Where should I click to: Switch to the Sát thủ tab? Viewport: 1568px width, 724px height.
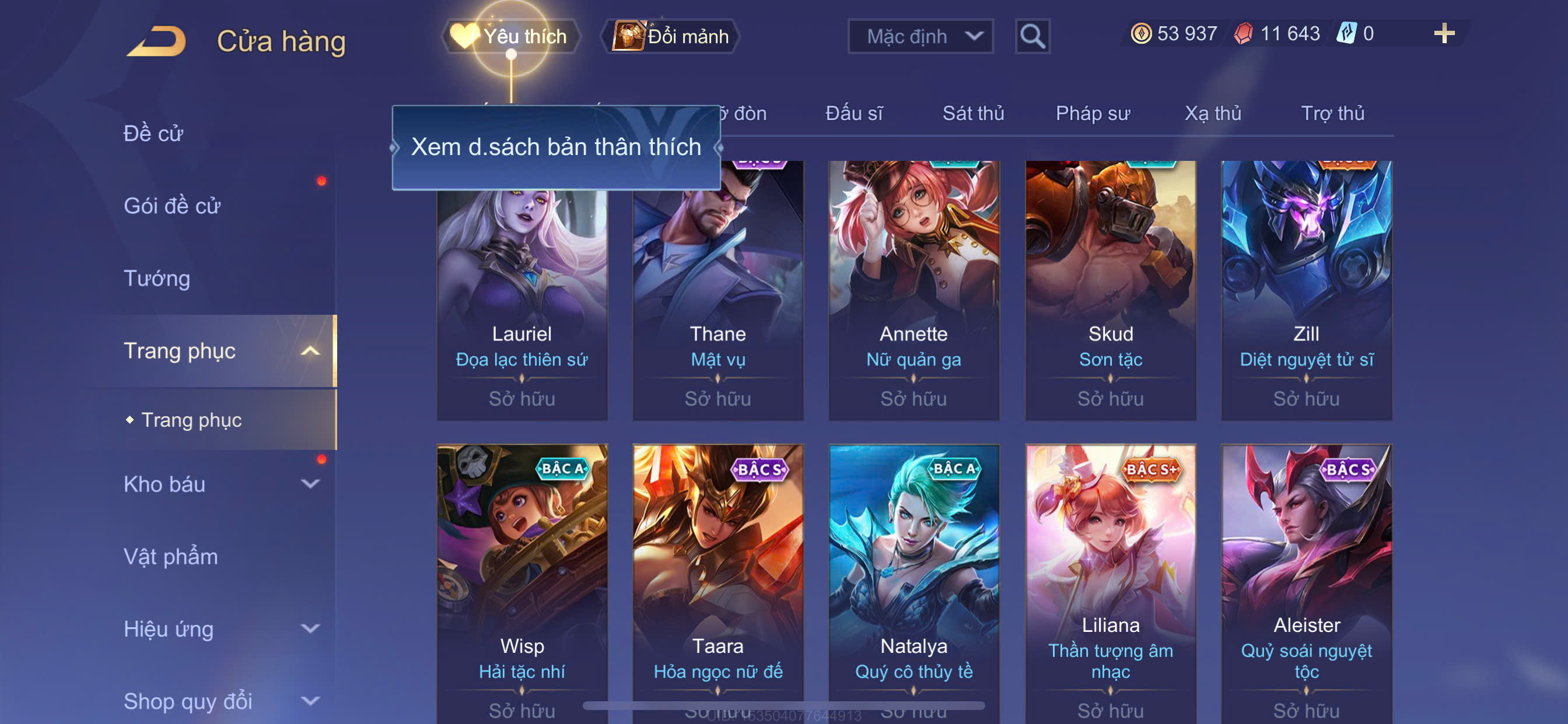pos(974,113)
